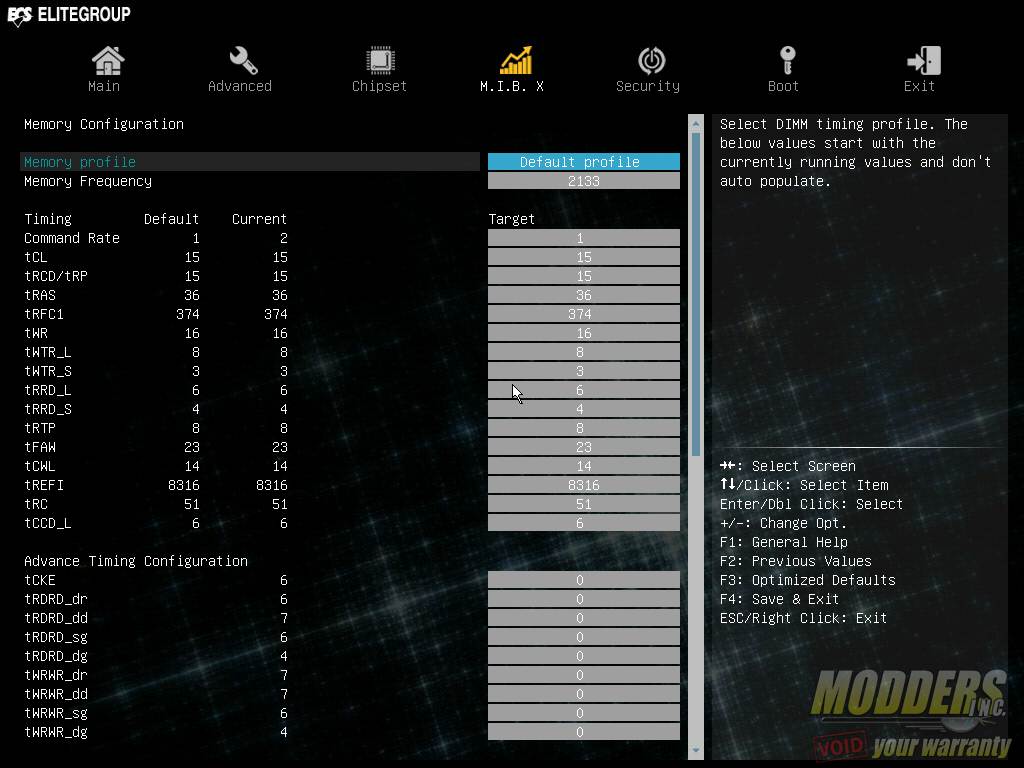
Task: Edit the tWTR_S target value field
Action: (x=584, y=370)
